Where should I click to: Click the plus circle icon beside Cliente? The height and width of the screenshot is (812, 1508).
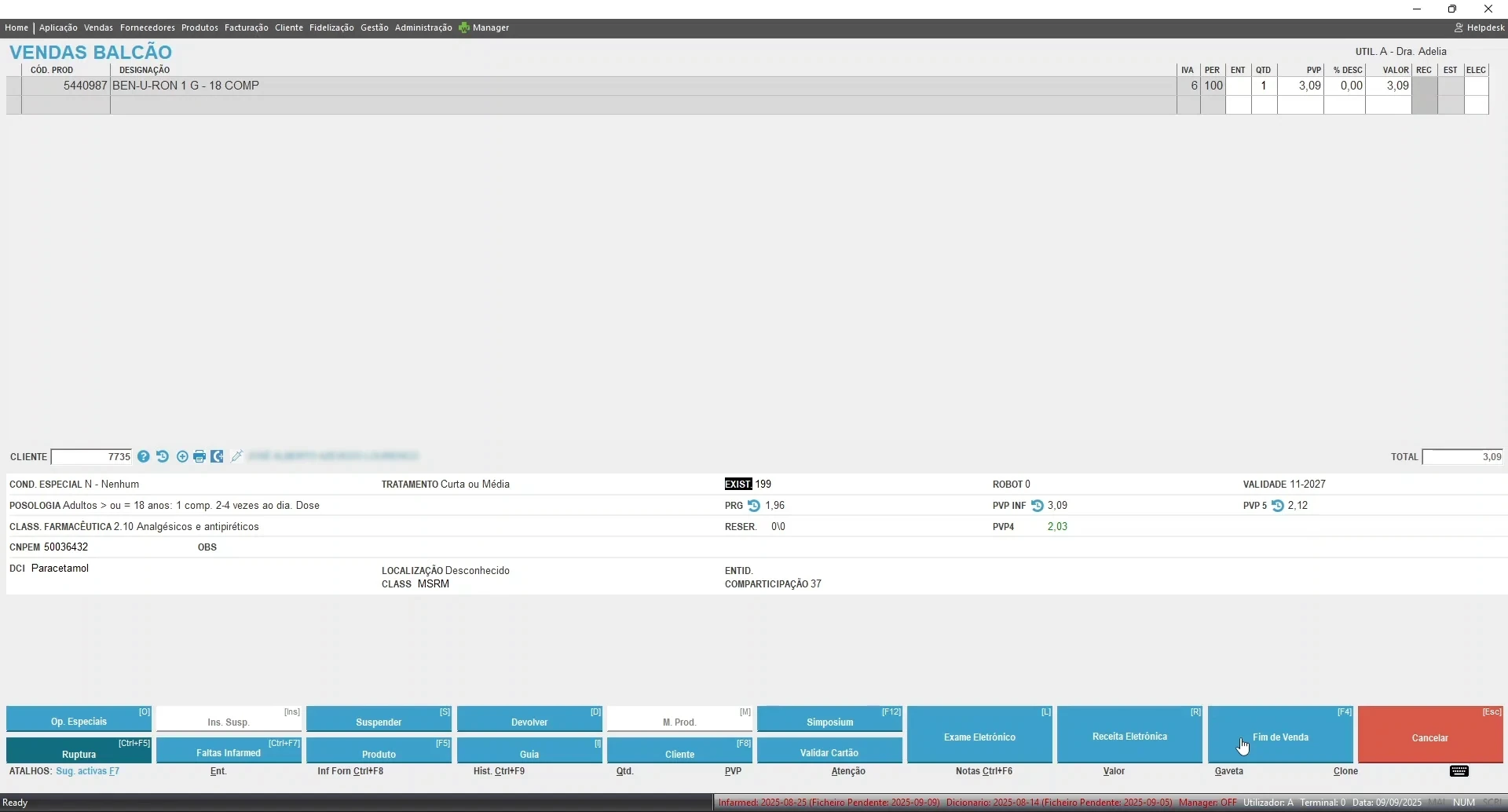[x=182, y=456]
